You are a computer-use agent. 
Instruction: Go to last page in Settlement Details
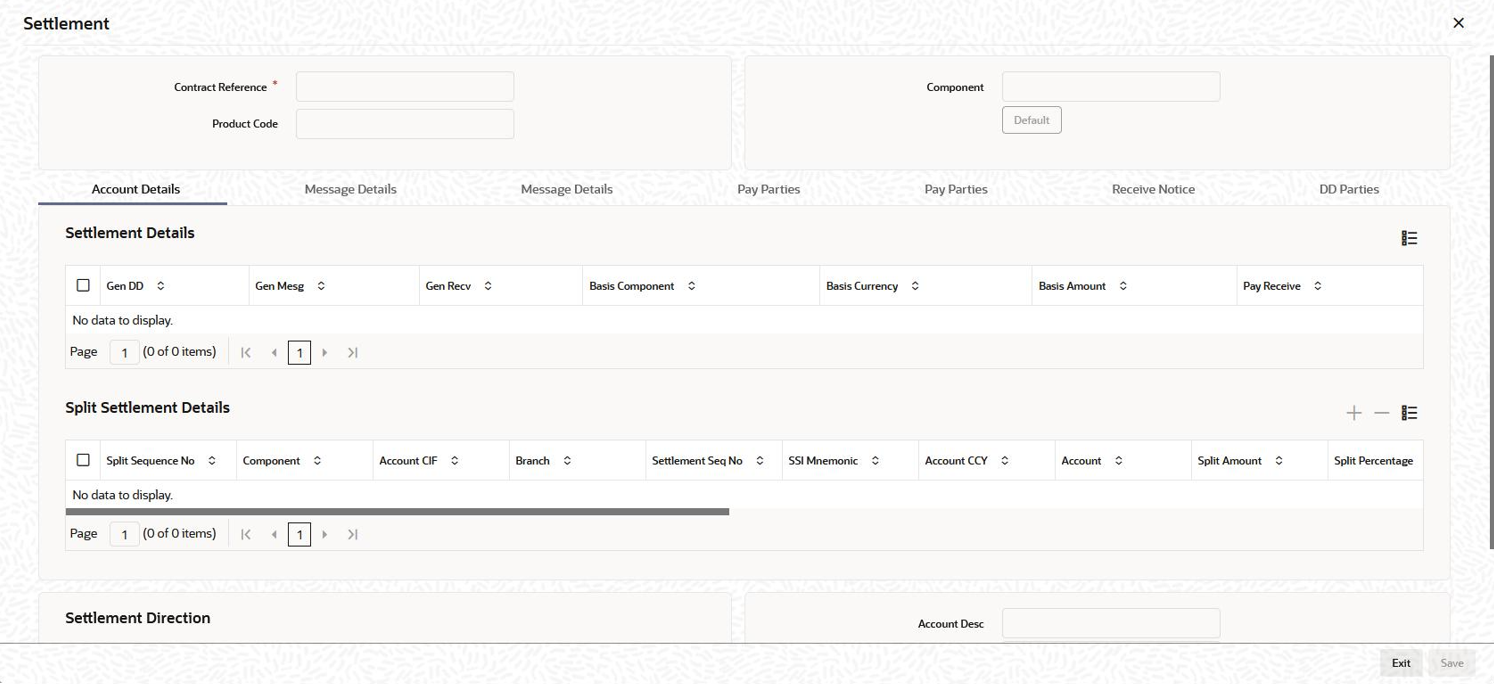point(353,352)
